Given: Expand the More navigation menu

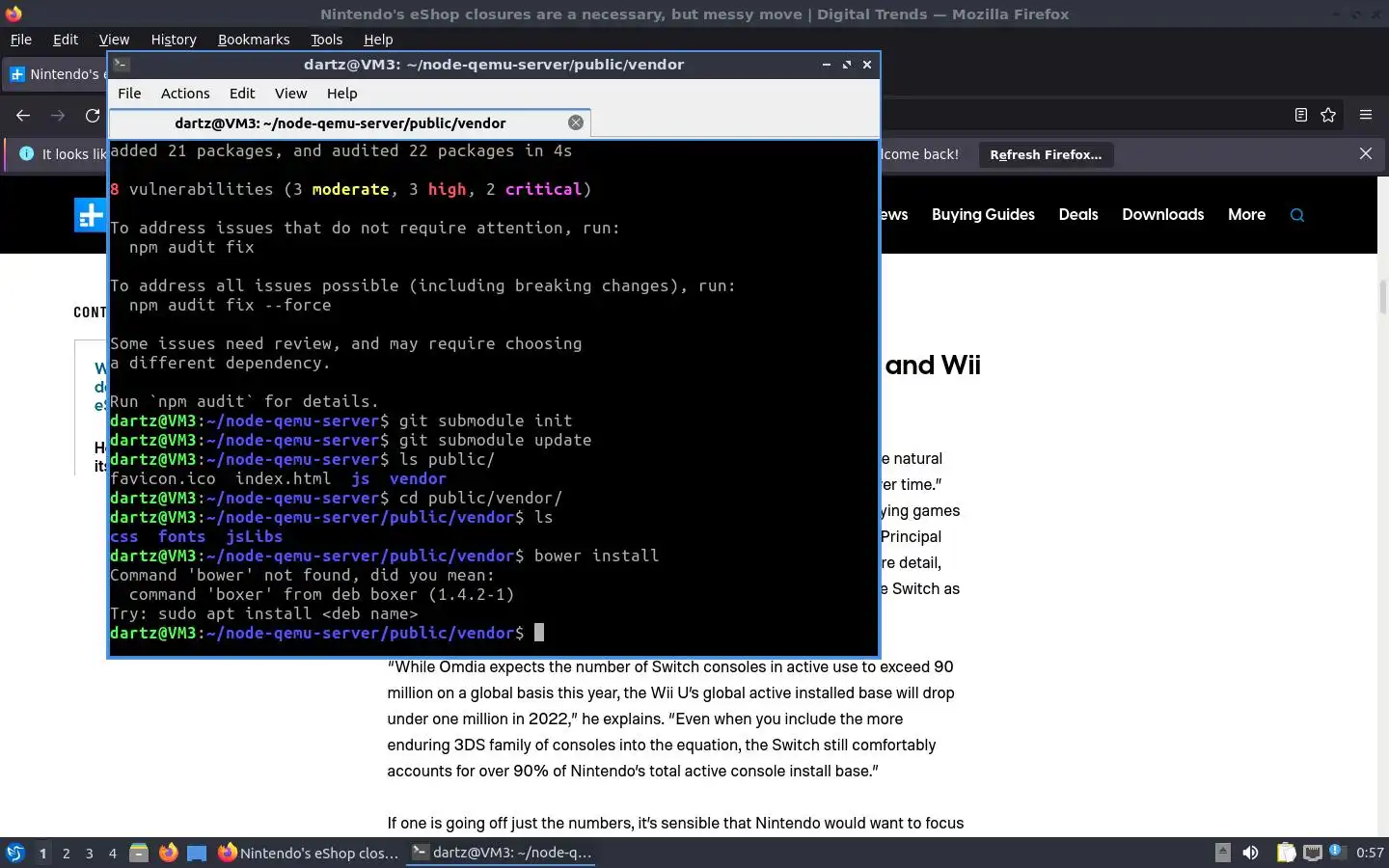Looking at the screenshot, I should (1246, 215).
